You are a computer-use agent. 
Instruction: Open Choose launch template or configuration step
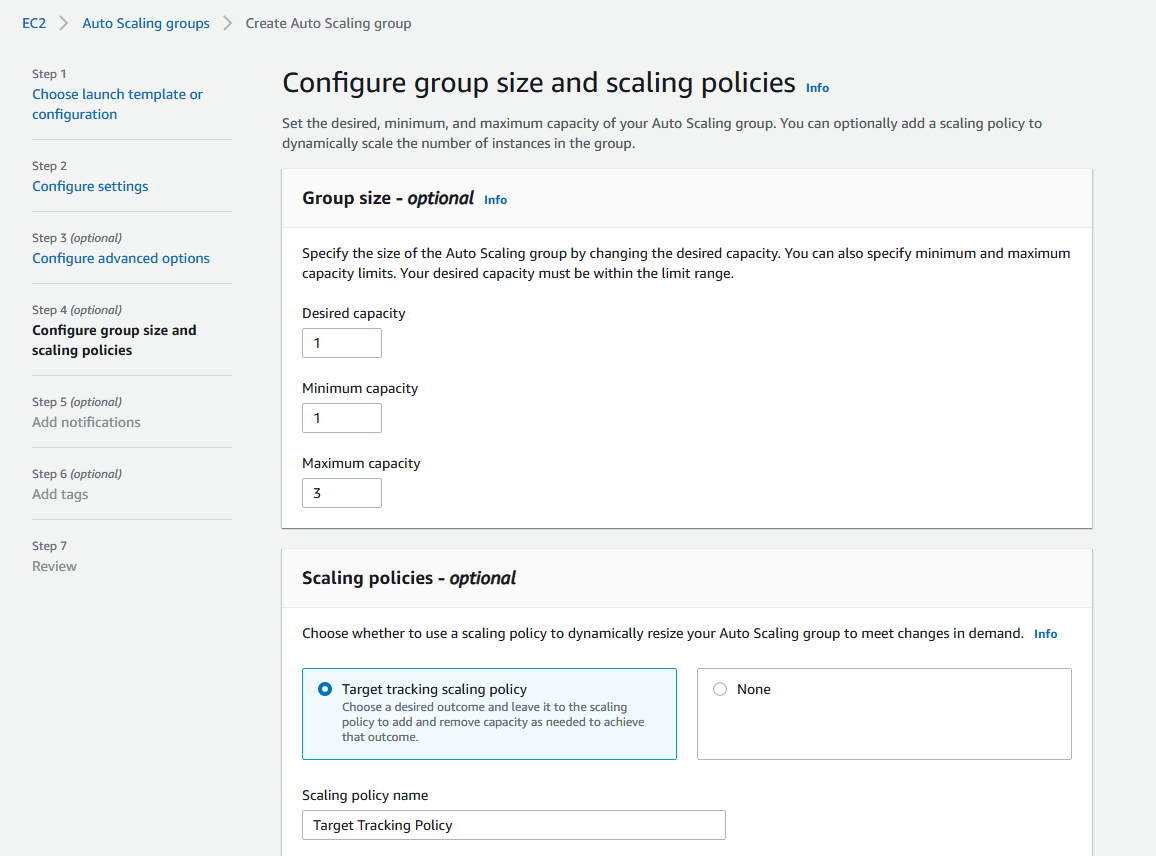(x=117, y=104)
